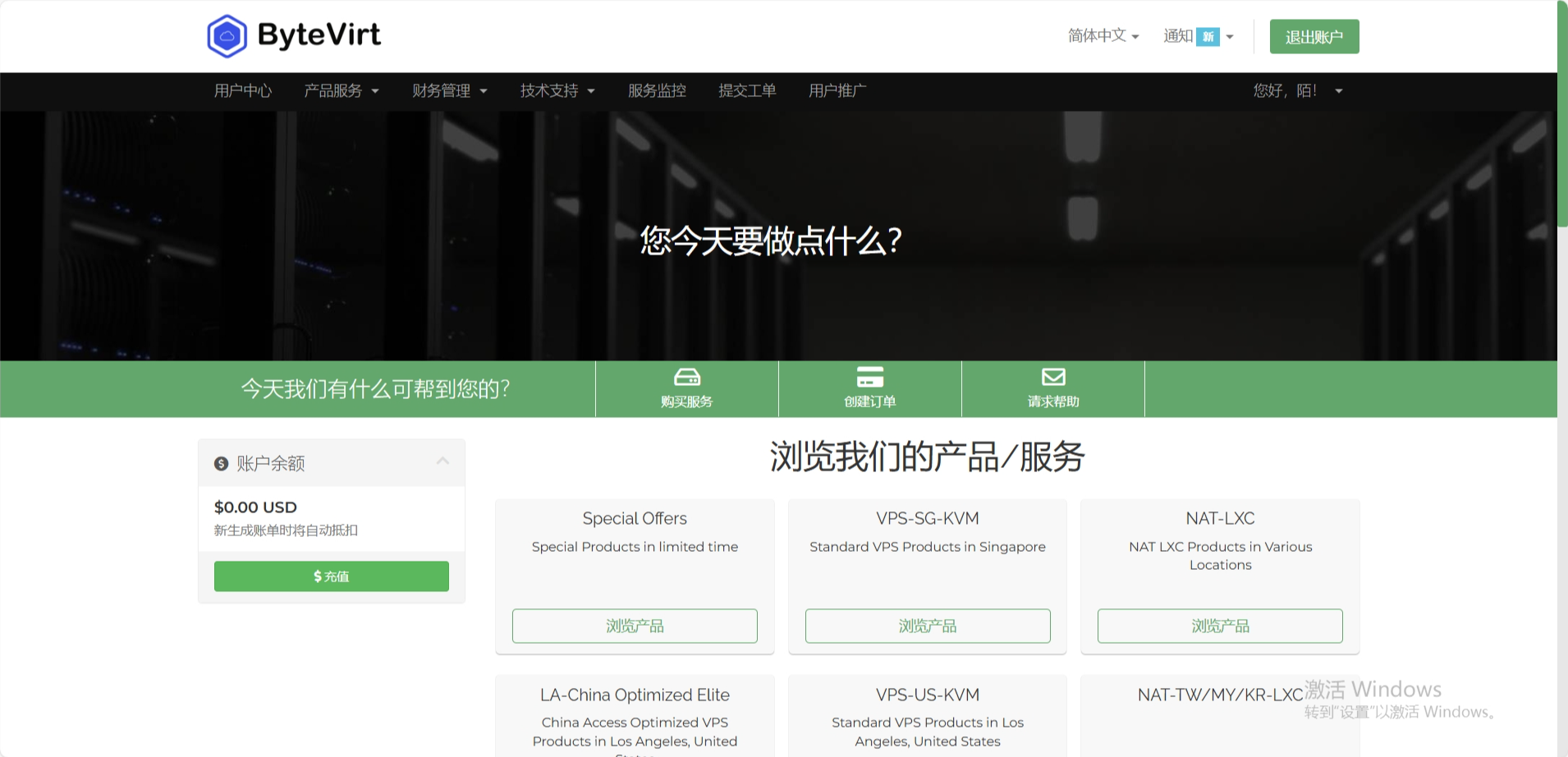Select the 购买服务 cart icon

[x=686, y=377]
